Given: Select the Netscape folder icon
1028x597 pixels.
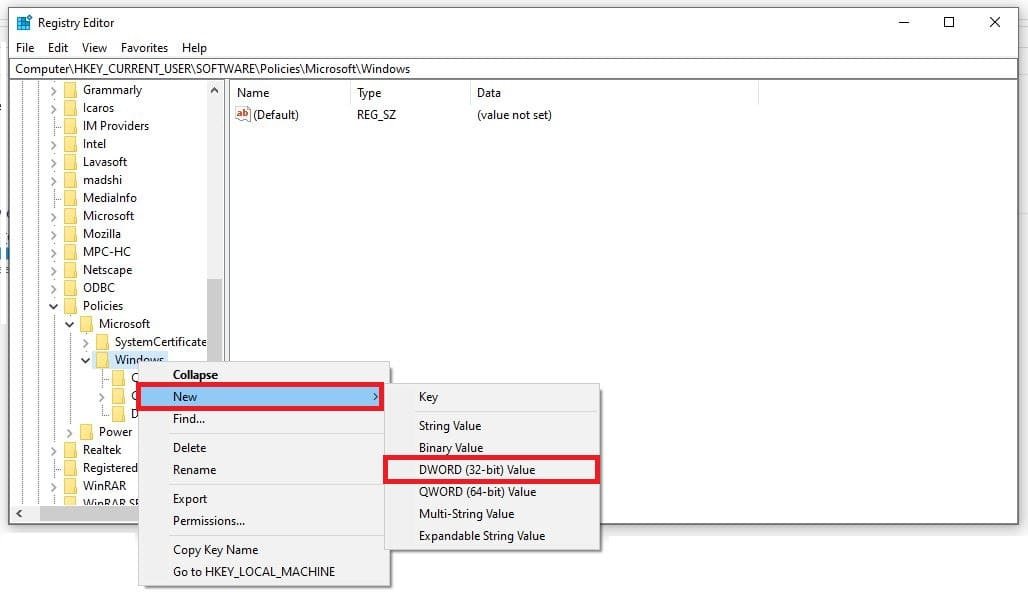Looking at the screenshot, I should tap(70, 270).
